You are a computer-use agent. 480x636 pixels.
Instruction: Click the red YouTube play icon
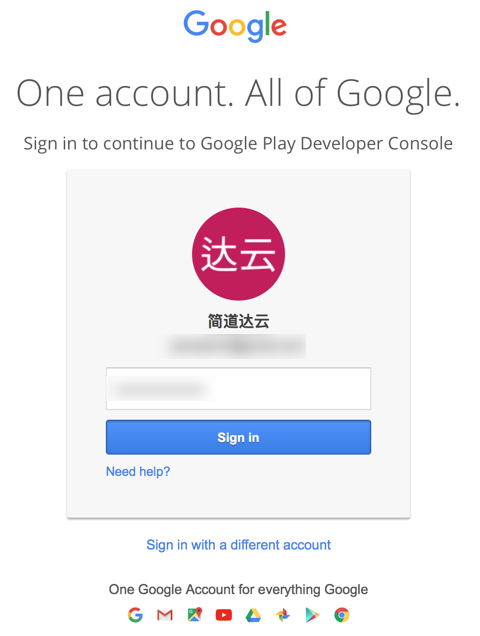(224, 615)
